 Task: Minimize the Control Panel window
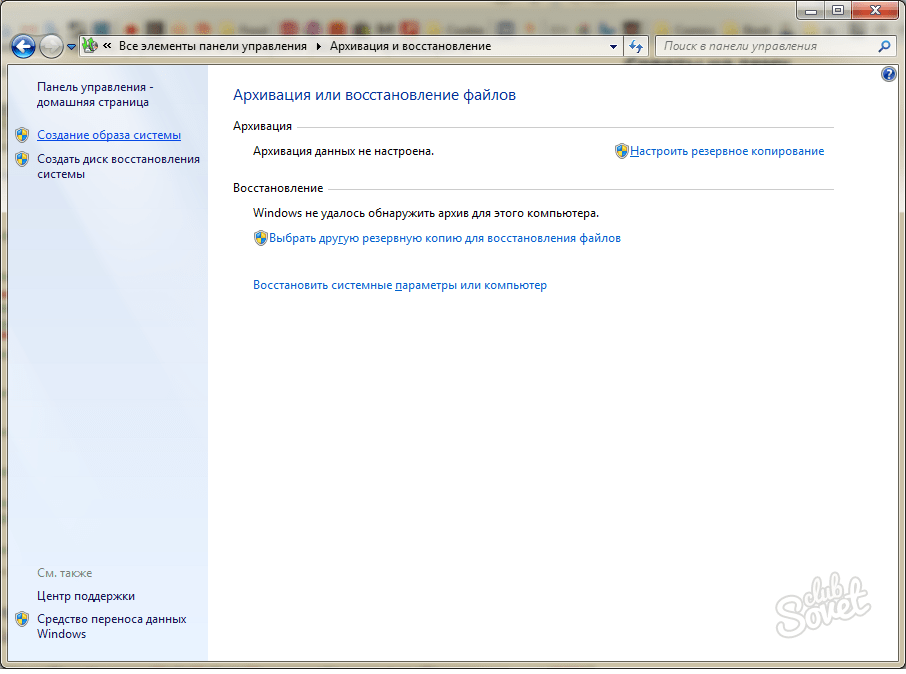click(x=811, y=10)
